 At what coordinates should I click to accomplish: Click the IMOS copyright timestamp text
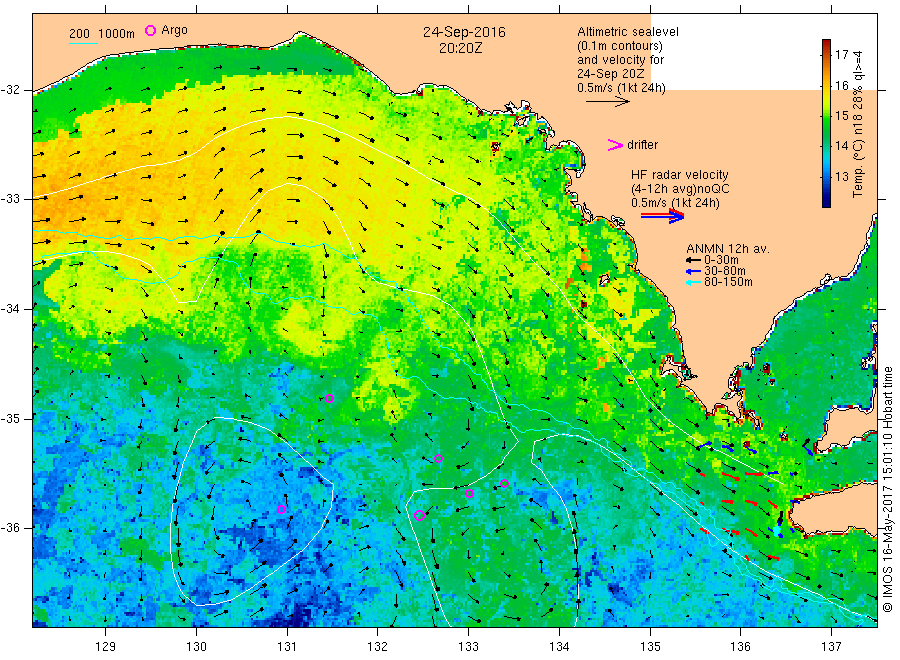(888, 490)
